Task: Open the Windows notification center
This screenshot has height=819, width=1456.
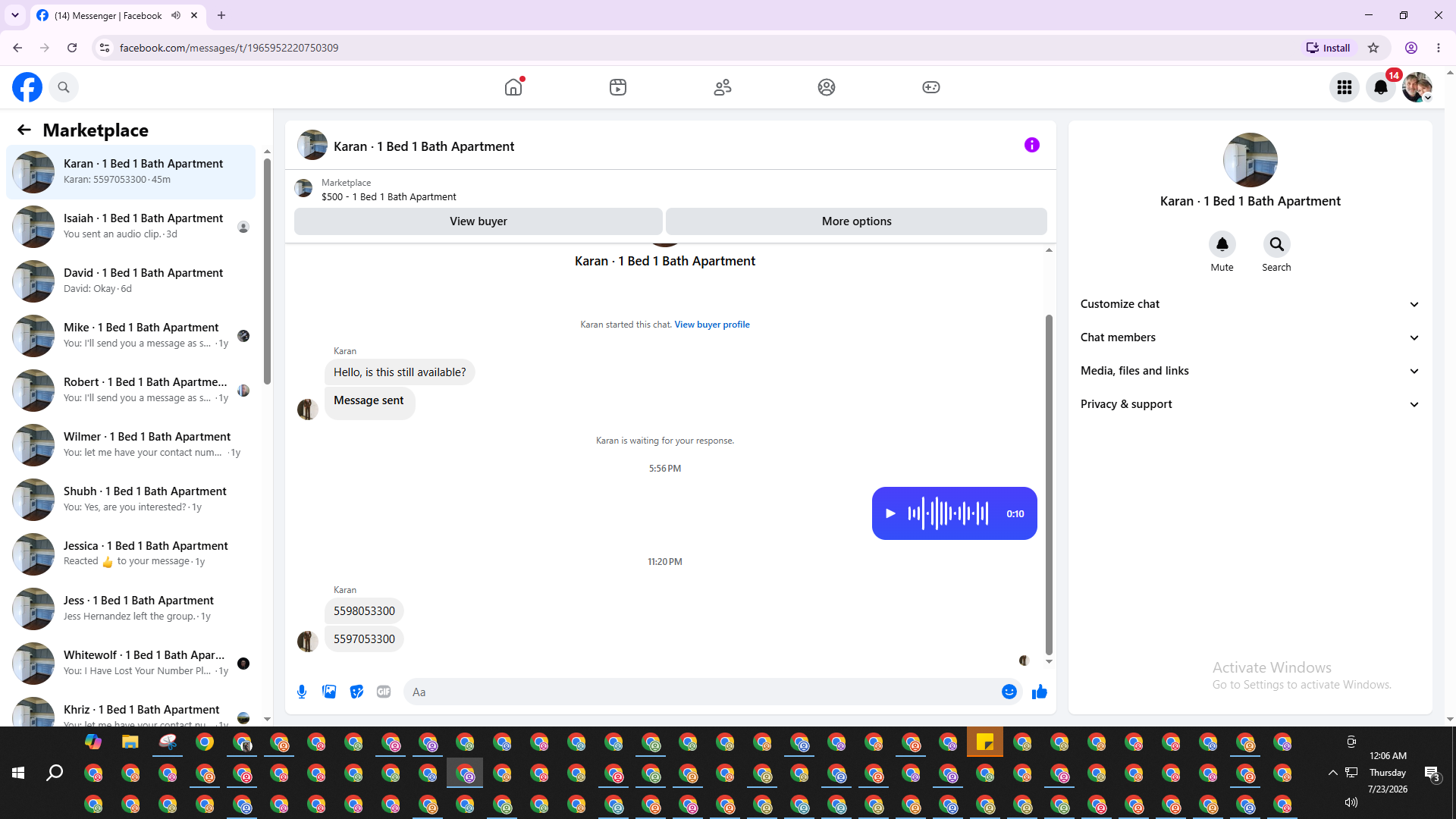Action: pos(1432,773)
